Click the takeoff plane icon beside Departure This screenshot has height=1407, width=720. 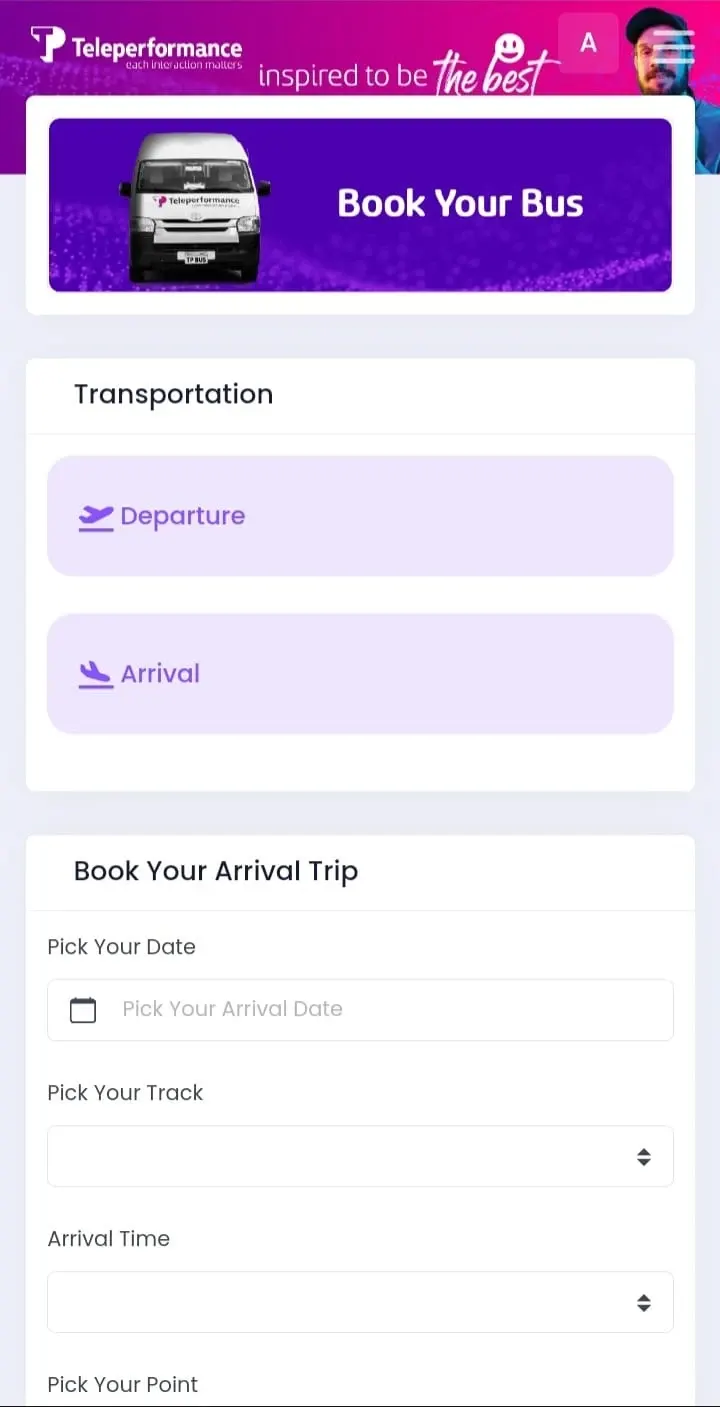click(x=96, y=517)
